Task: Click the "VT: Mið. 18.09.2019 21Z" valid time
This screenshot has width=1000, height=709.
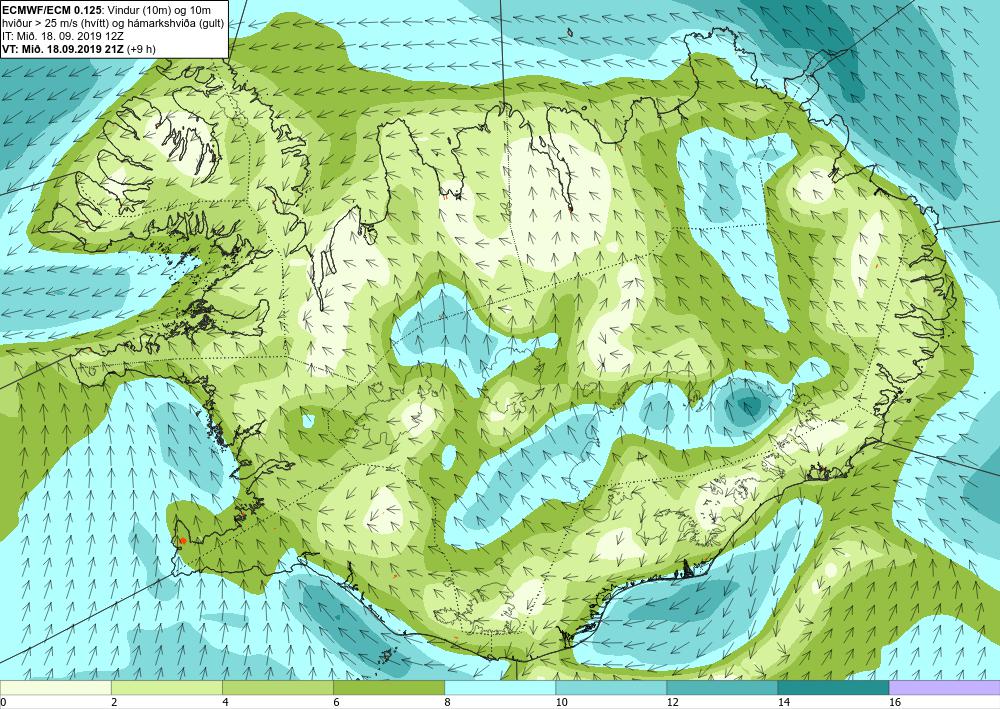Action: [63, 49]
